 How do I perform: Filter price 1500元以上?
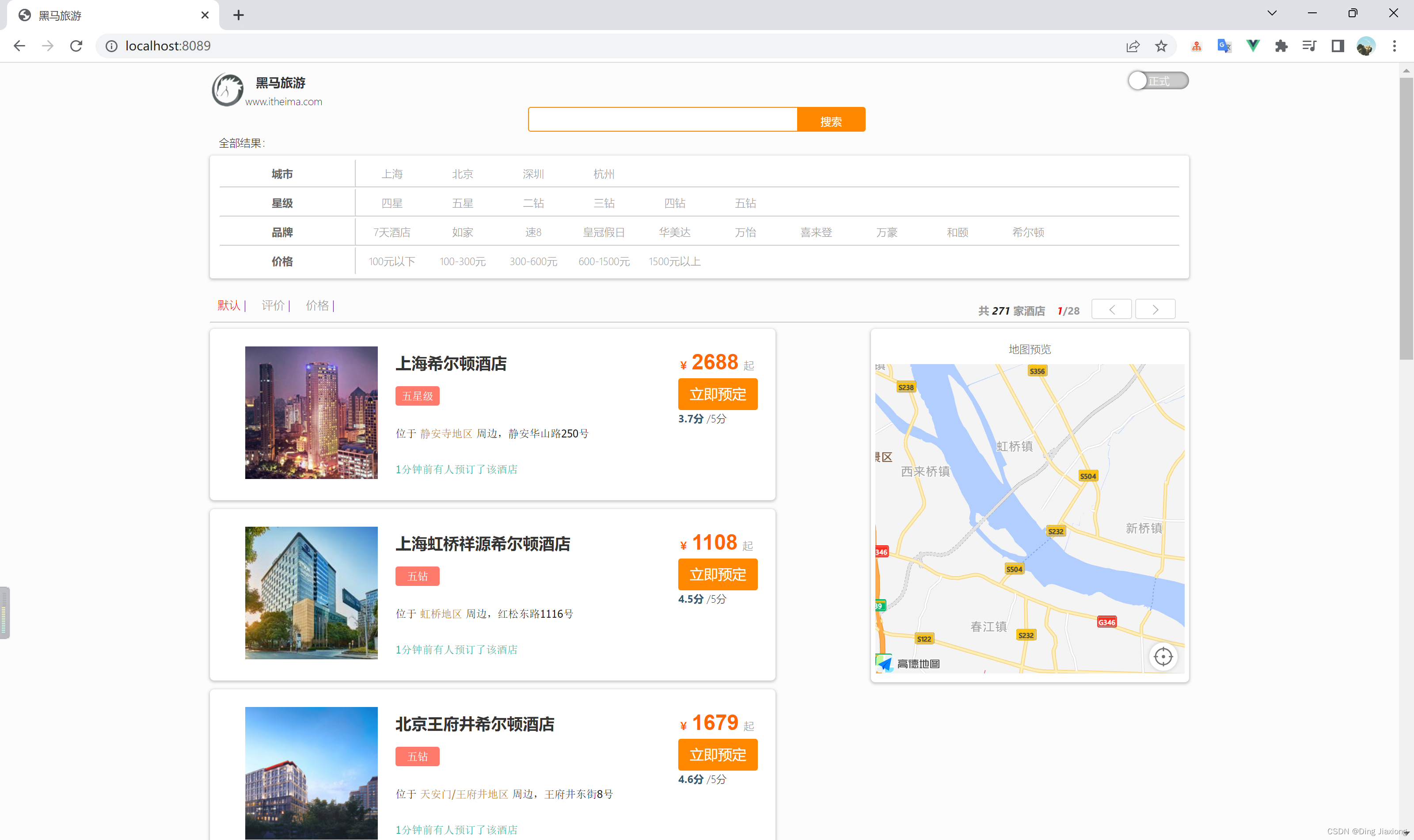click(x=675, y=262)
